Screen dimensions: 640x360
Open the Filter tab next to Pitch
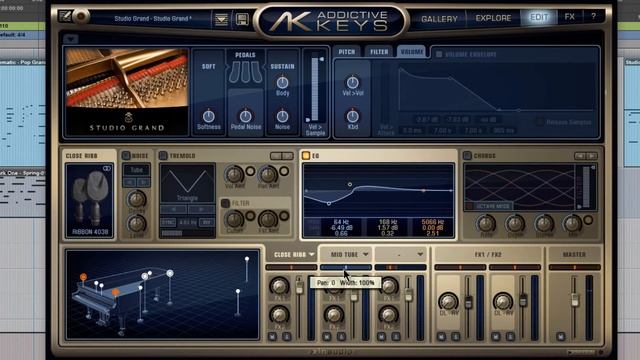pos(379,52)
